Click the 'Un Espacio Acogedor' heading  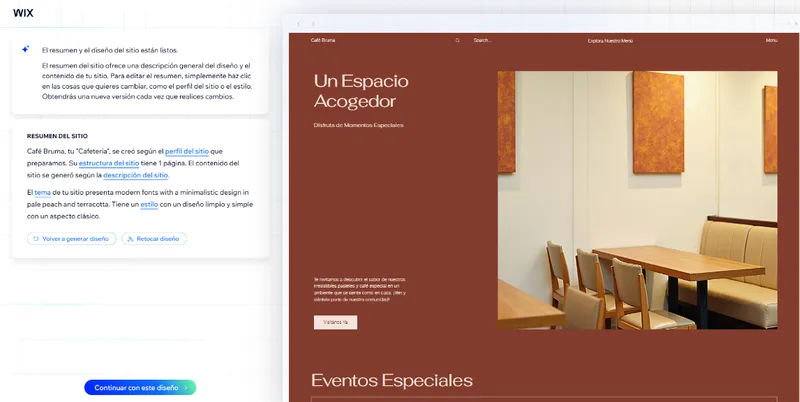click(361, 91)
